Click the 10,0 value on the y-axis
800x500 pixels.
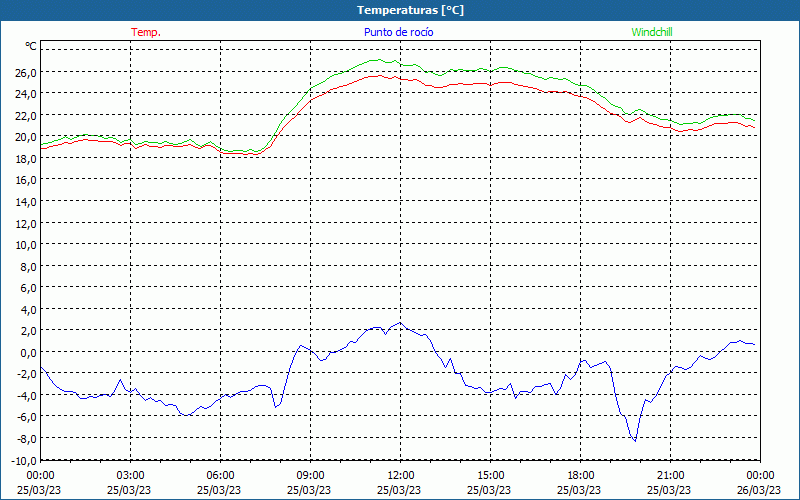pos(26,245)
